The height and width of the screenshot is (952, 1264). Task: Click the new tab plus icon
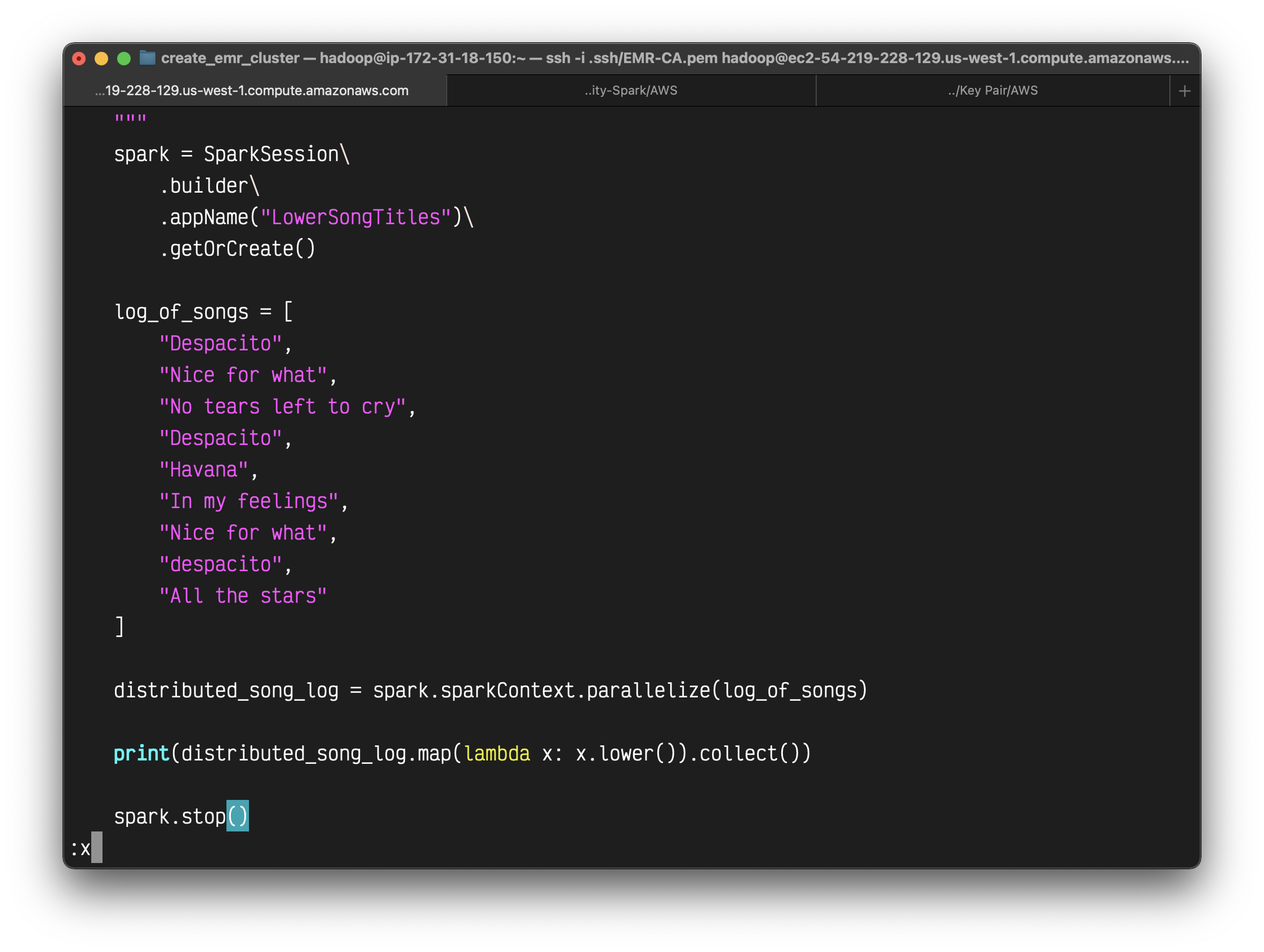[1184, 91]
